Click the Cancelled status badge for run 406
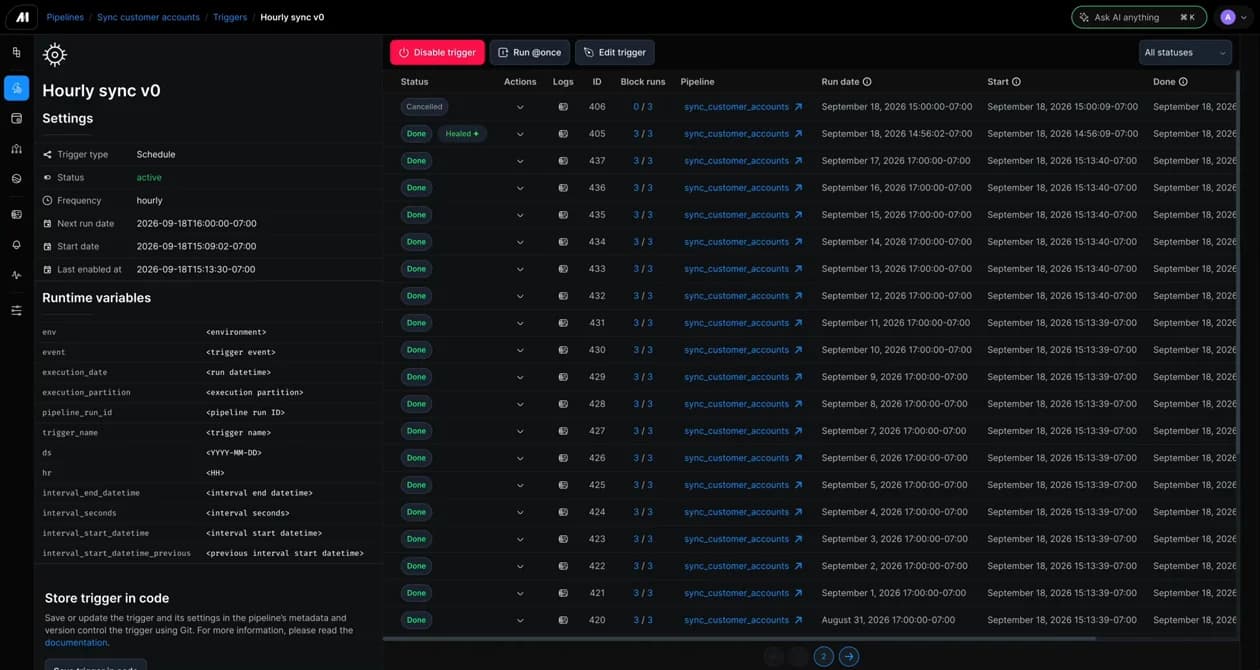Screen dimensions: 1260x670 (x=424, y=107)
